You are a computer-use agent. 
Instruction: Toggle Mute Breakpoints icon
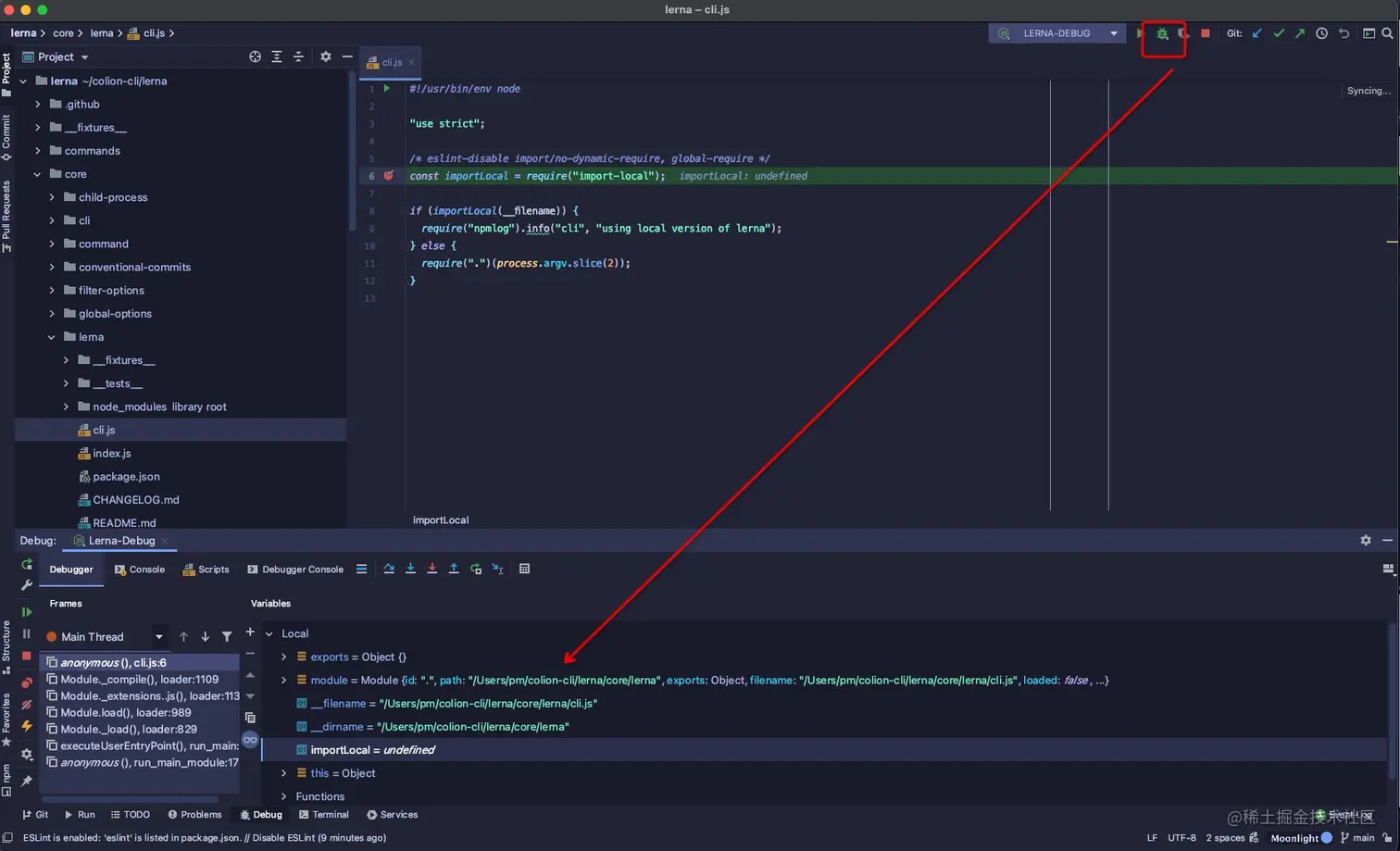[x=27, y=705]
